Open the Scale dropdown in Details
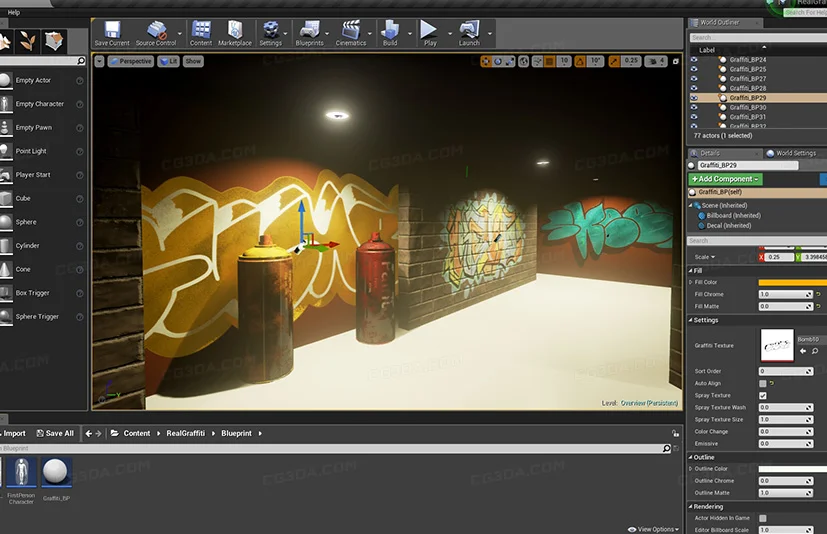The image size is (827, 534). [x=705, y=257]
